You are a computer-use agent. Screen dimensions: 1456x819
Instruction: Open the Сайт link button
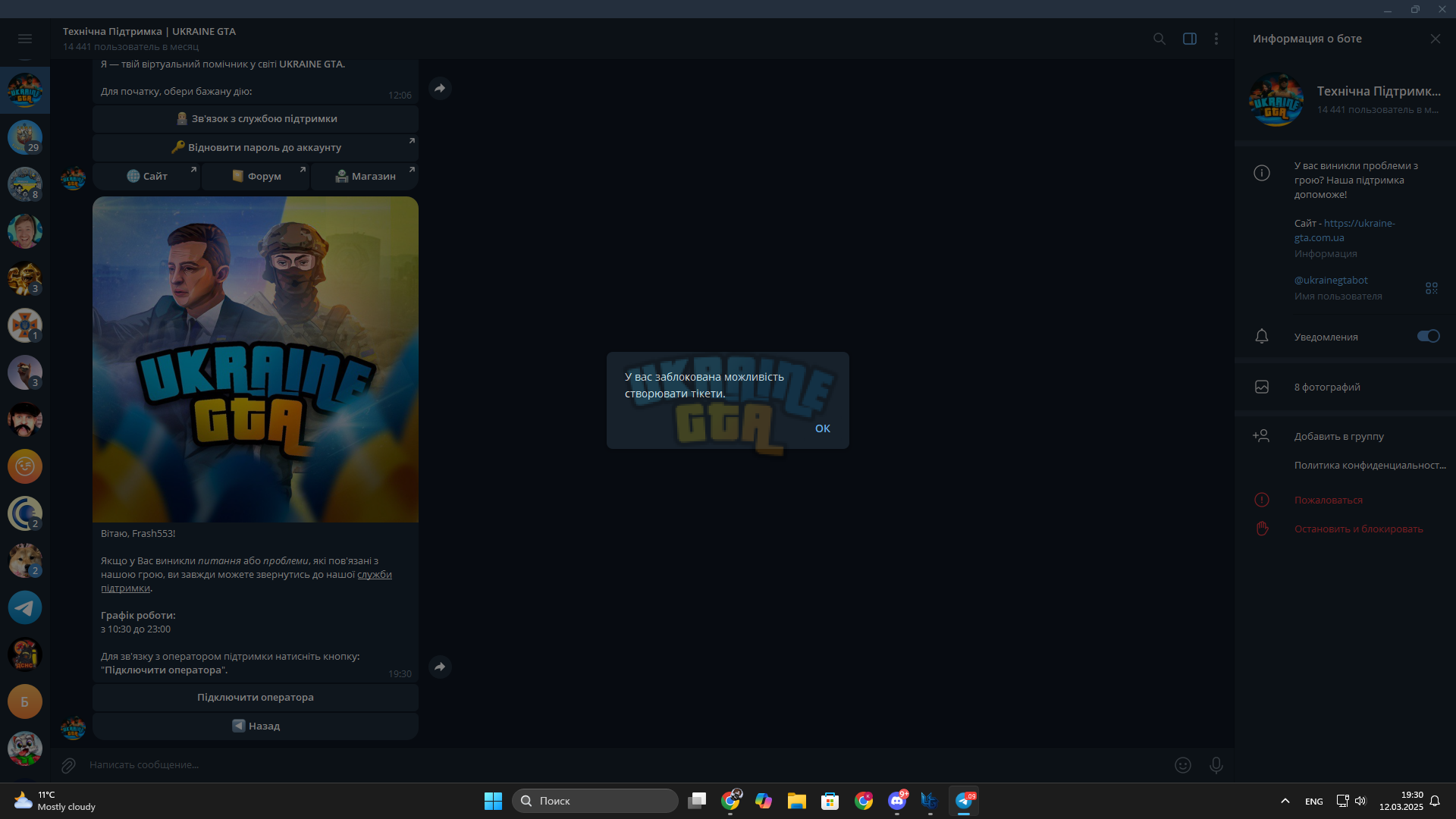tap(146, 177)
